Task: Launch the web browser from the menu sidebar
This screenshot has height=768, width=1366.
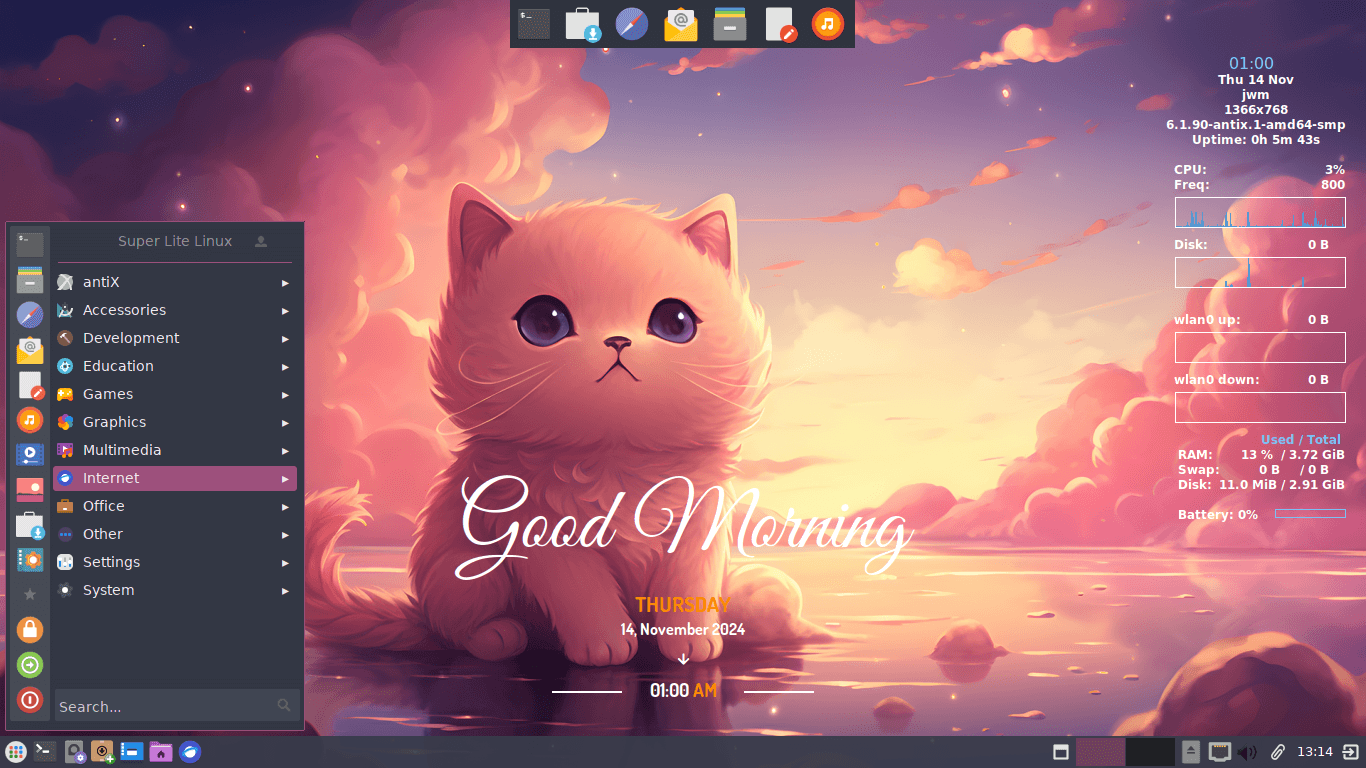Action: pyautogui.click(x=29, y=313)
